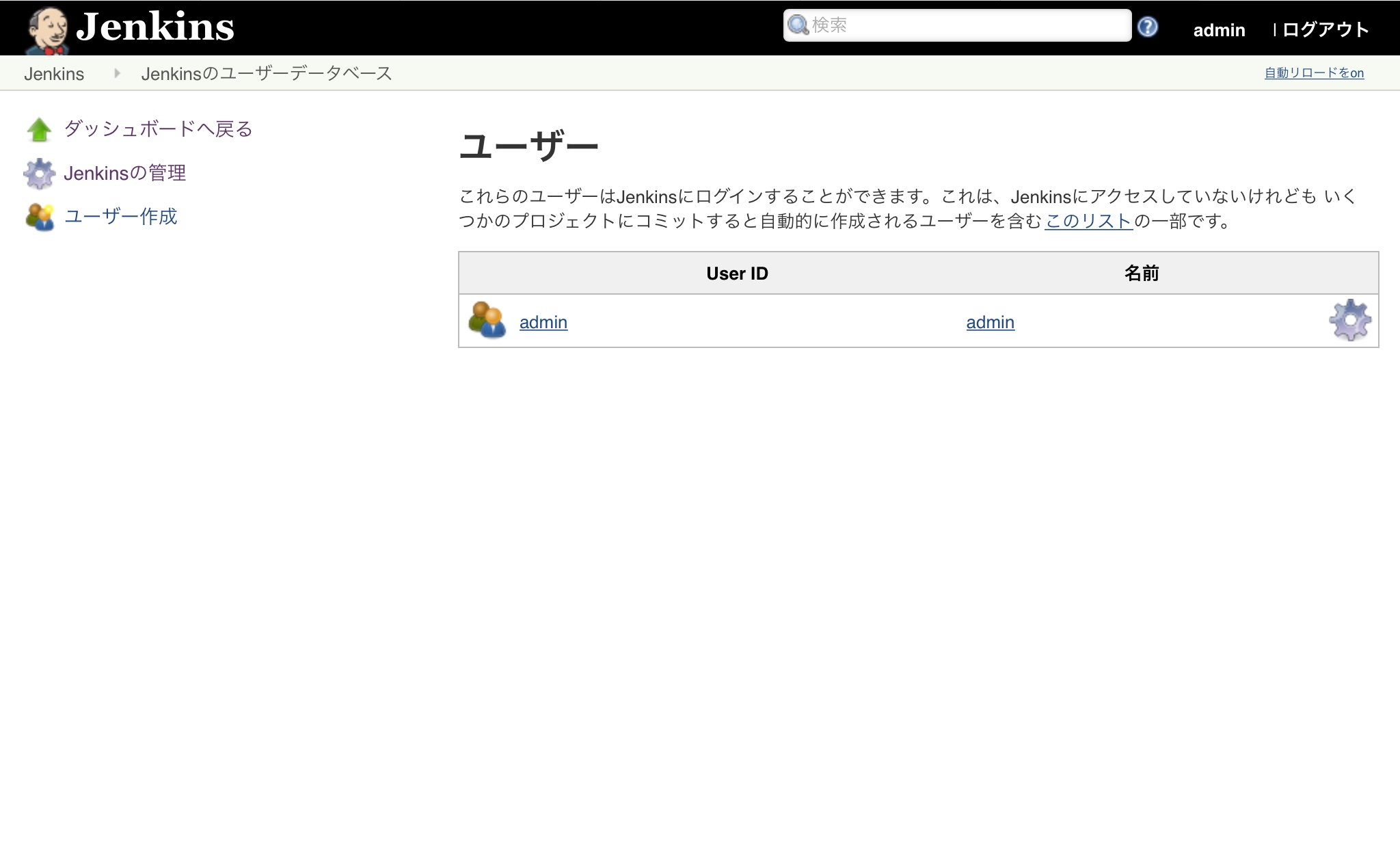Enable auto reload via 自動リロードをon

[x=1312, y=72]
